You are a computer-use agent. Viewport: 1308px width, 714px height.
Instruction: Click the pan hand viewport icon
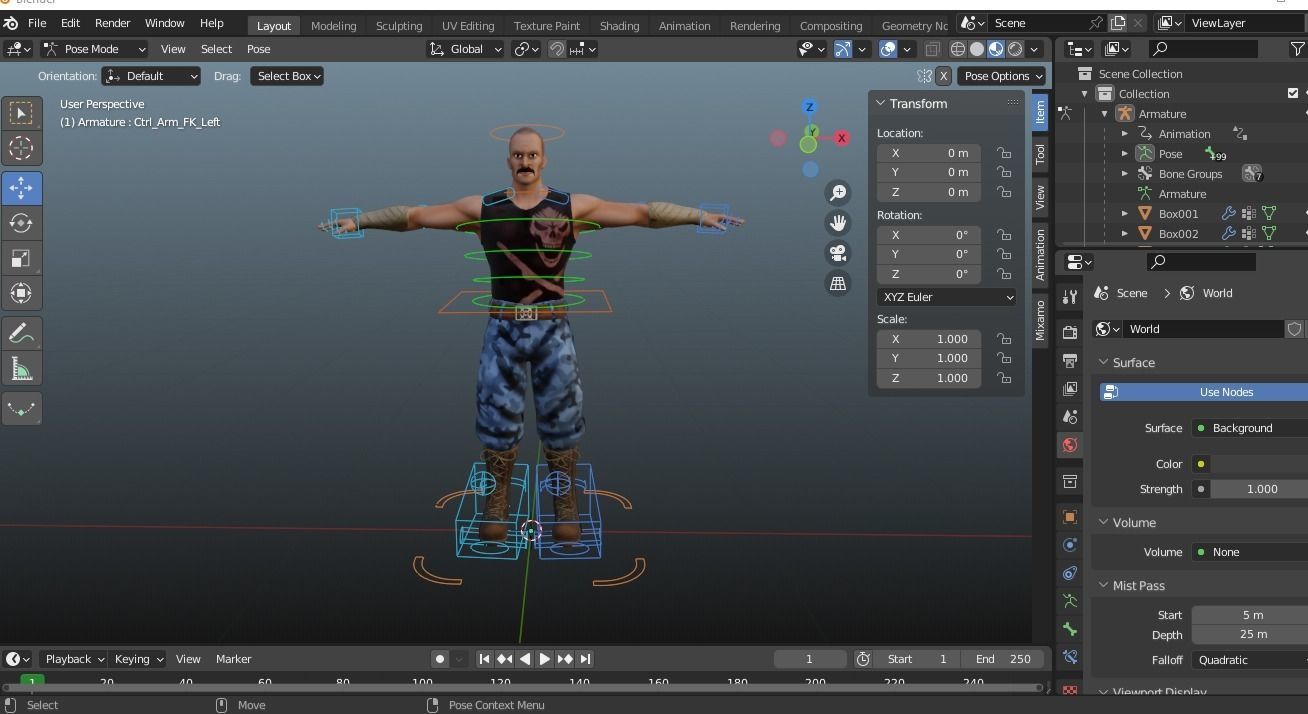click(x=838, y=222)
